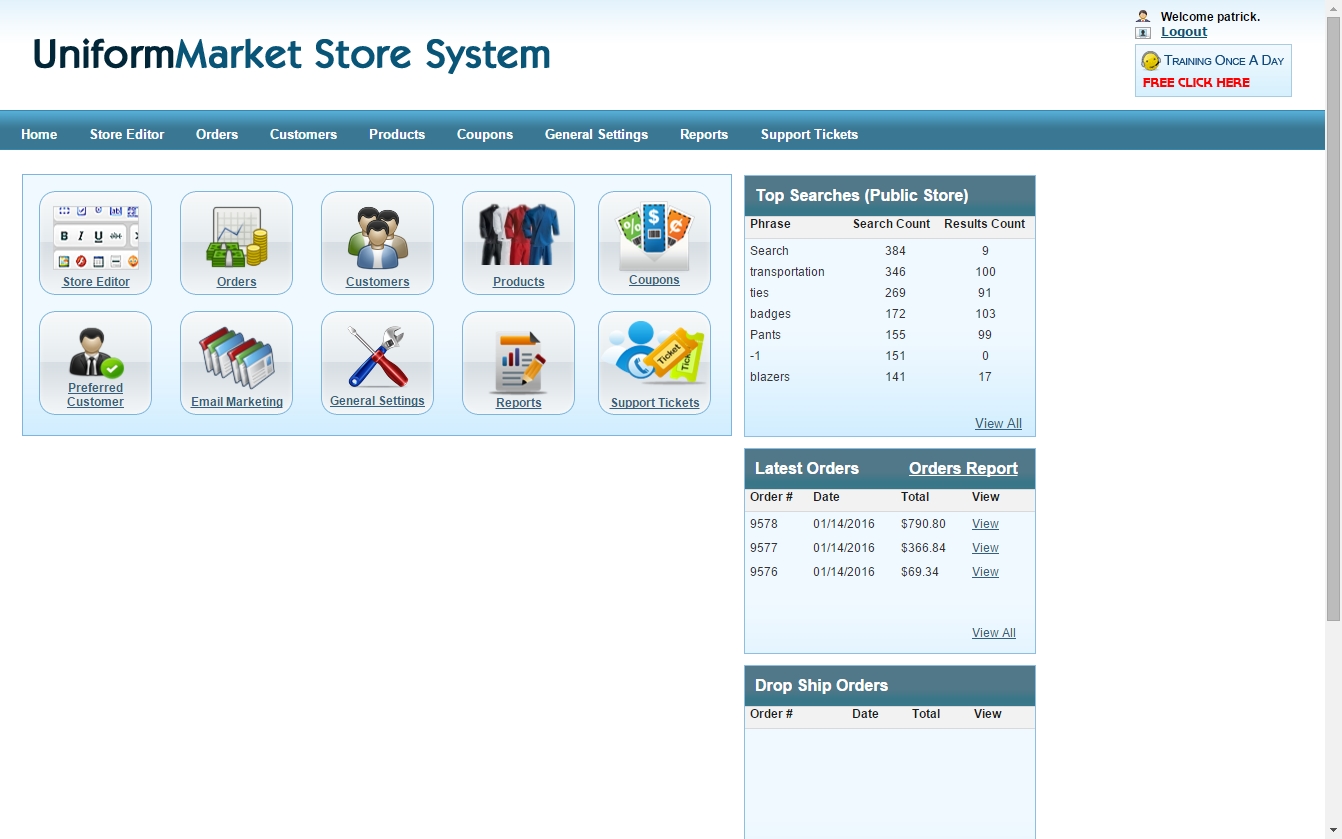Open Reports menu in navigation bar

click(x=704, y=134)
